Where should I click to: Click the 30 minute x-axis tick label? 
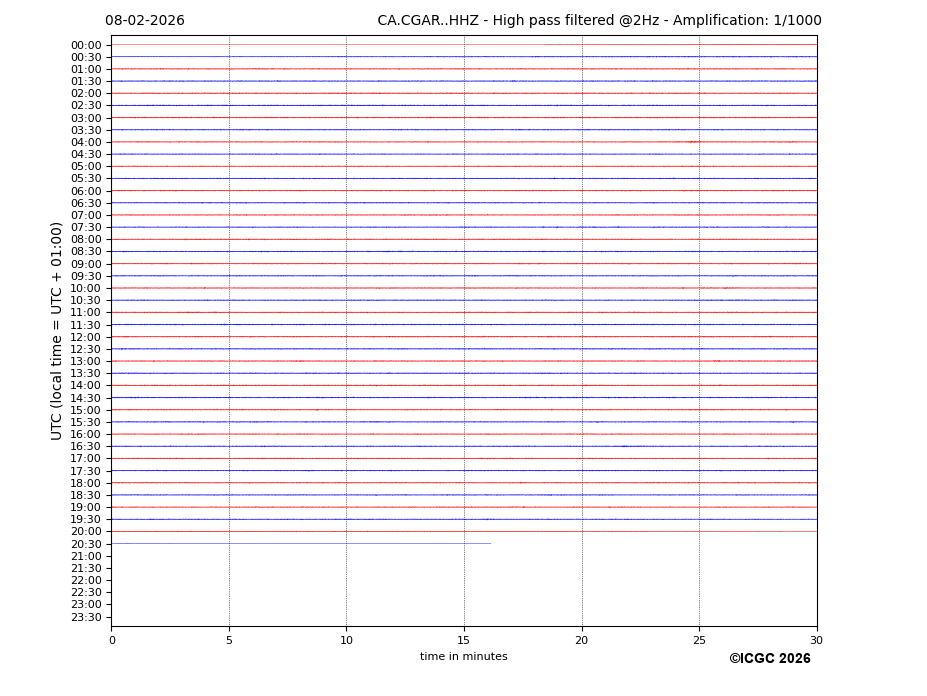click(816, 640)
